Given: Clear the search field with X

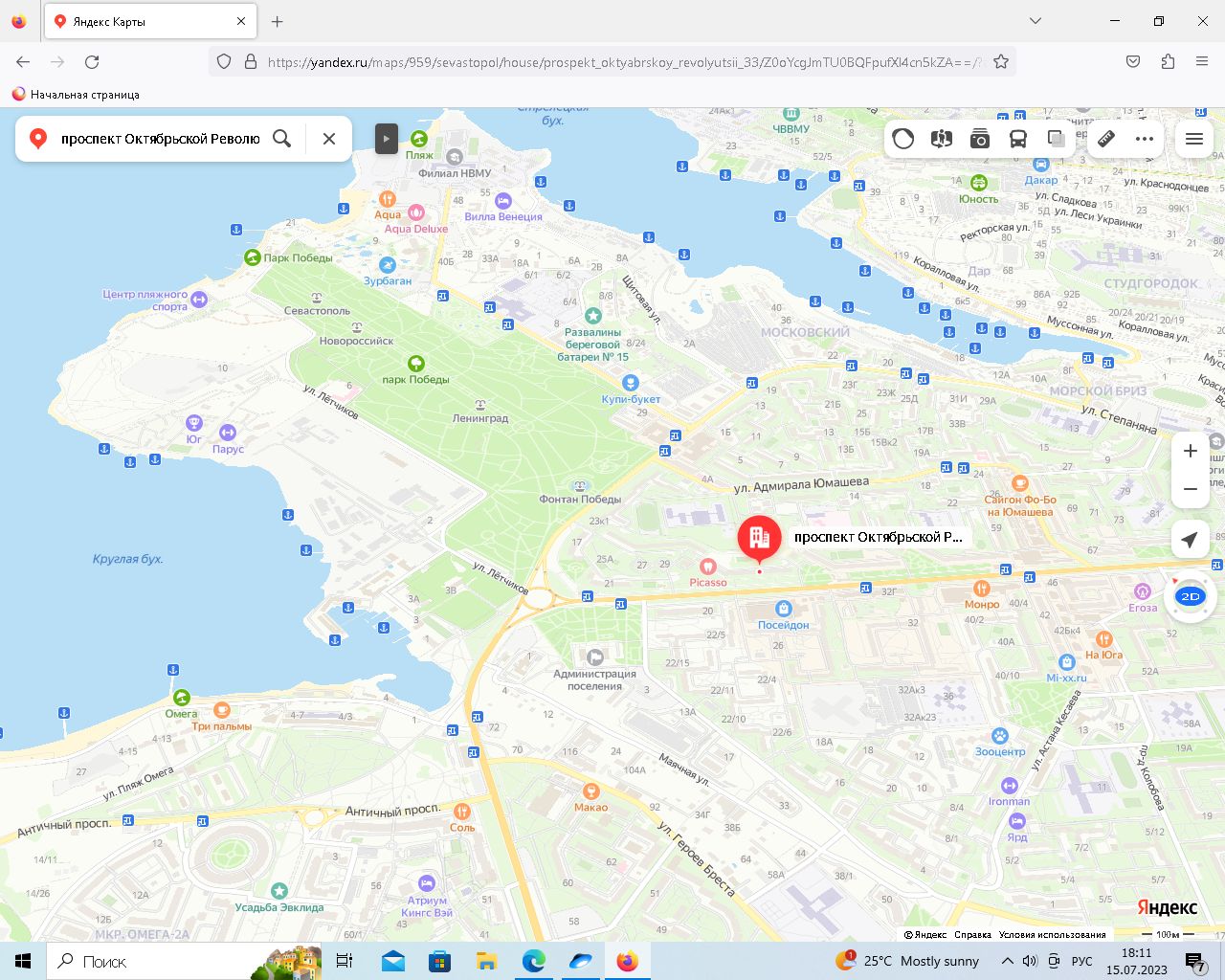Looking at the screenshot, I should [329, 139].
